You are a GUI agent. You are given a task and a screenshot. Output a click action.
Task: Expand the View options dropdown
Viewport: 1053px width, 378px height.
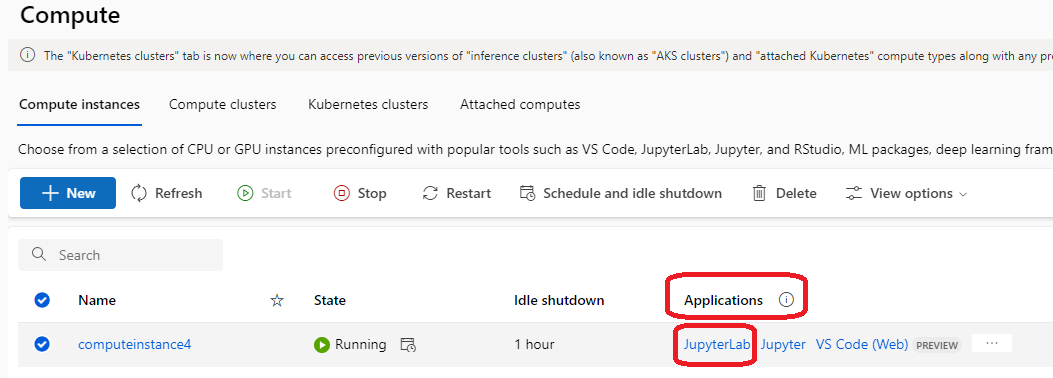tap(906, 193)
